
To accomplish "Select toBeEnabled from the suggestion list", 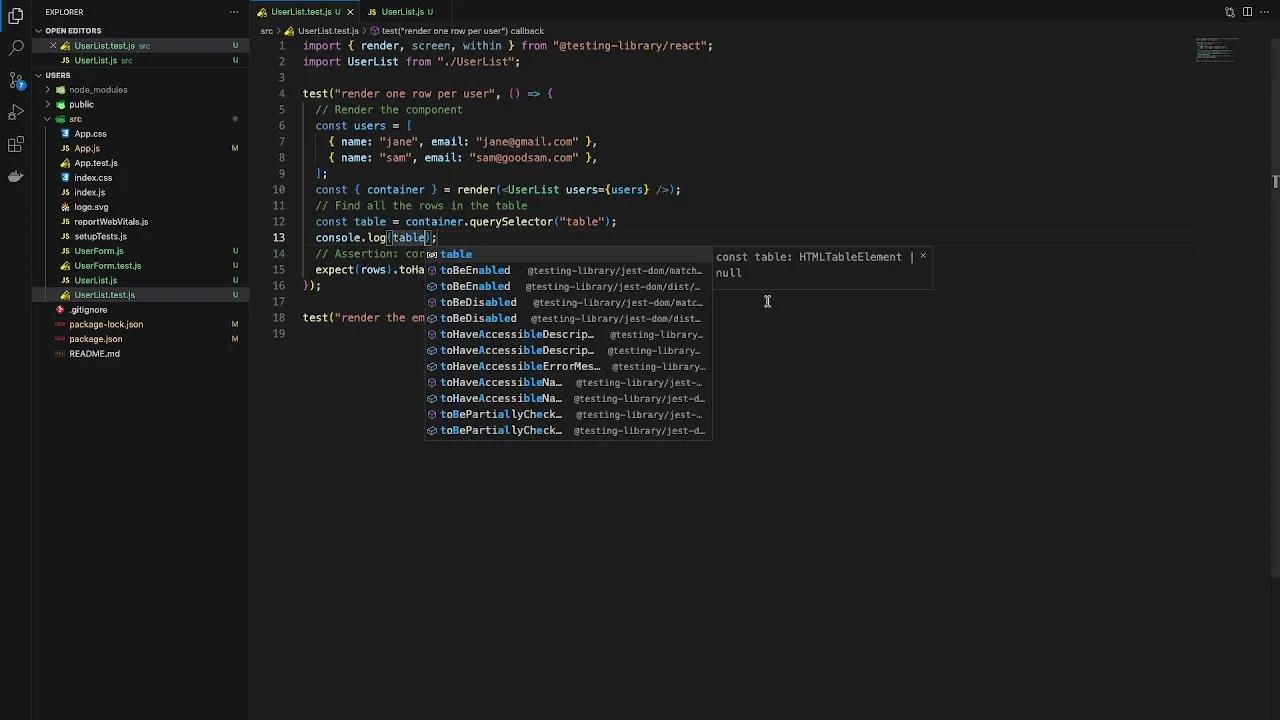I will [x=475, y=270].
